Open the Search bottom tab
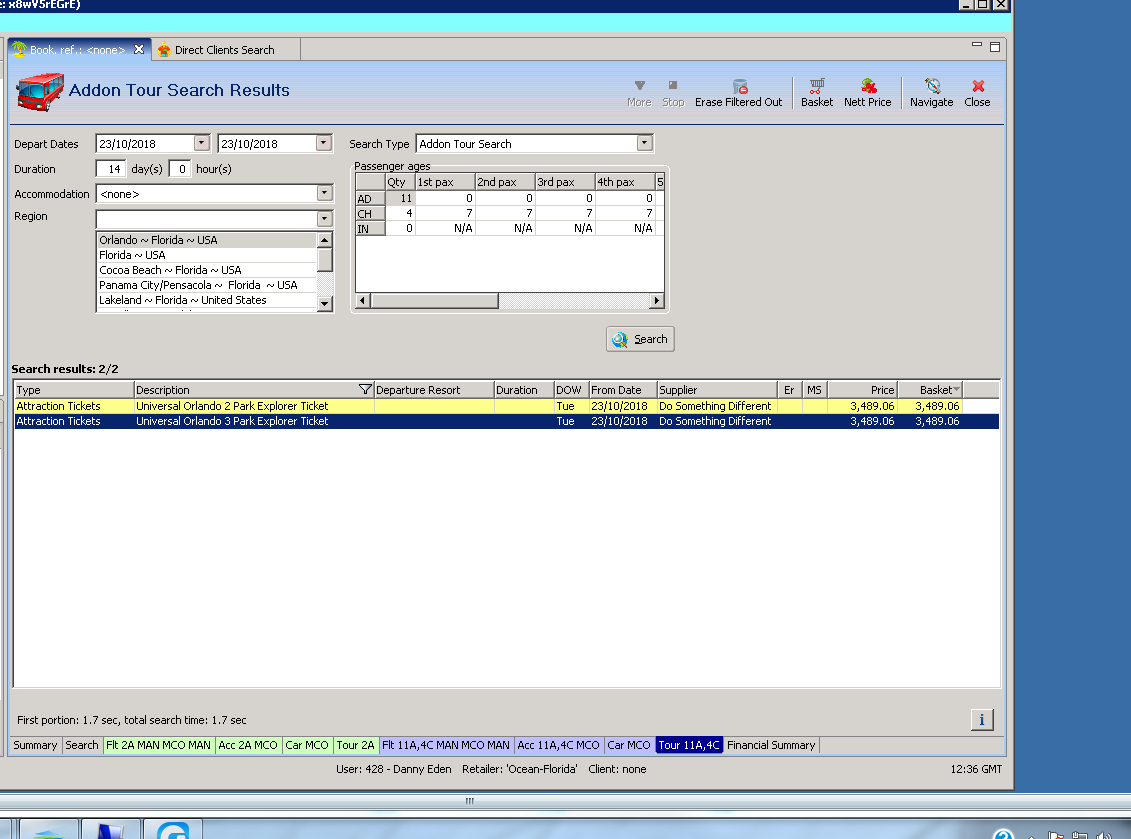The image size is (1131, 839). (x=82, y=745)
